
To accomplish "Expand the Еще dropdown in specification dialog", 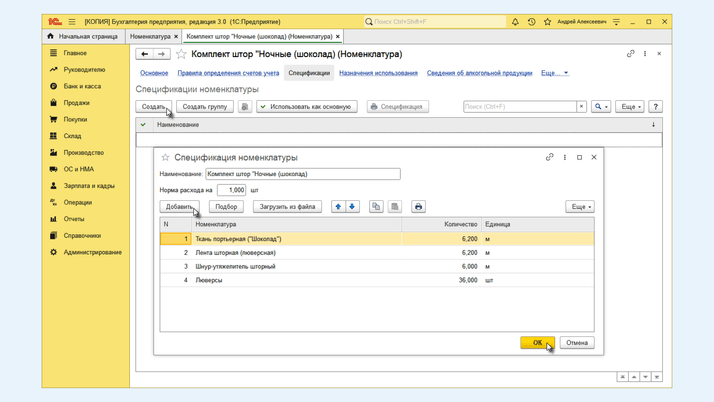I will (x=579, y=207).
